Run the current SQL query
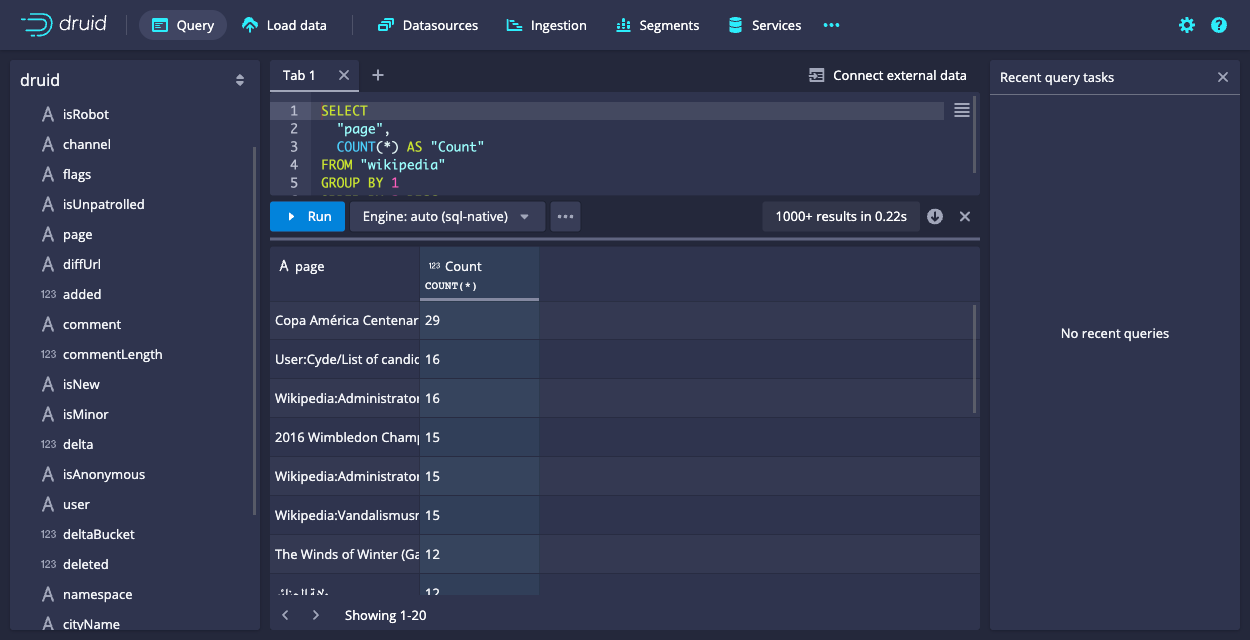The image size is (1250, 640). point(307,216)
